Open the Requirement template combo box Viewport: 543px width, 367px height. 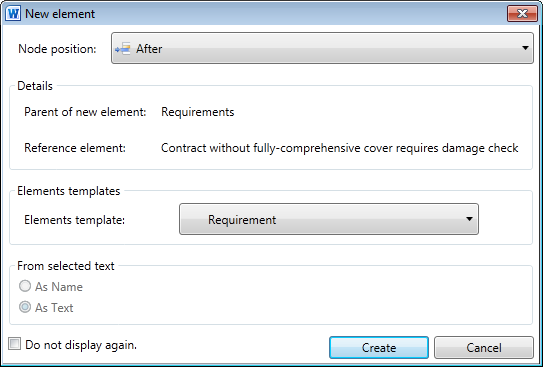[329, 219]
